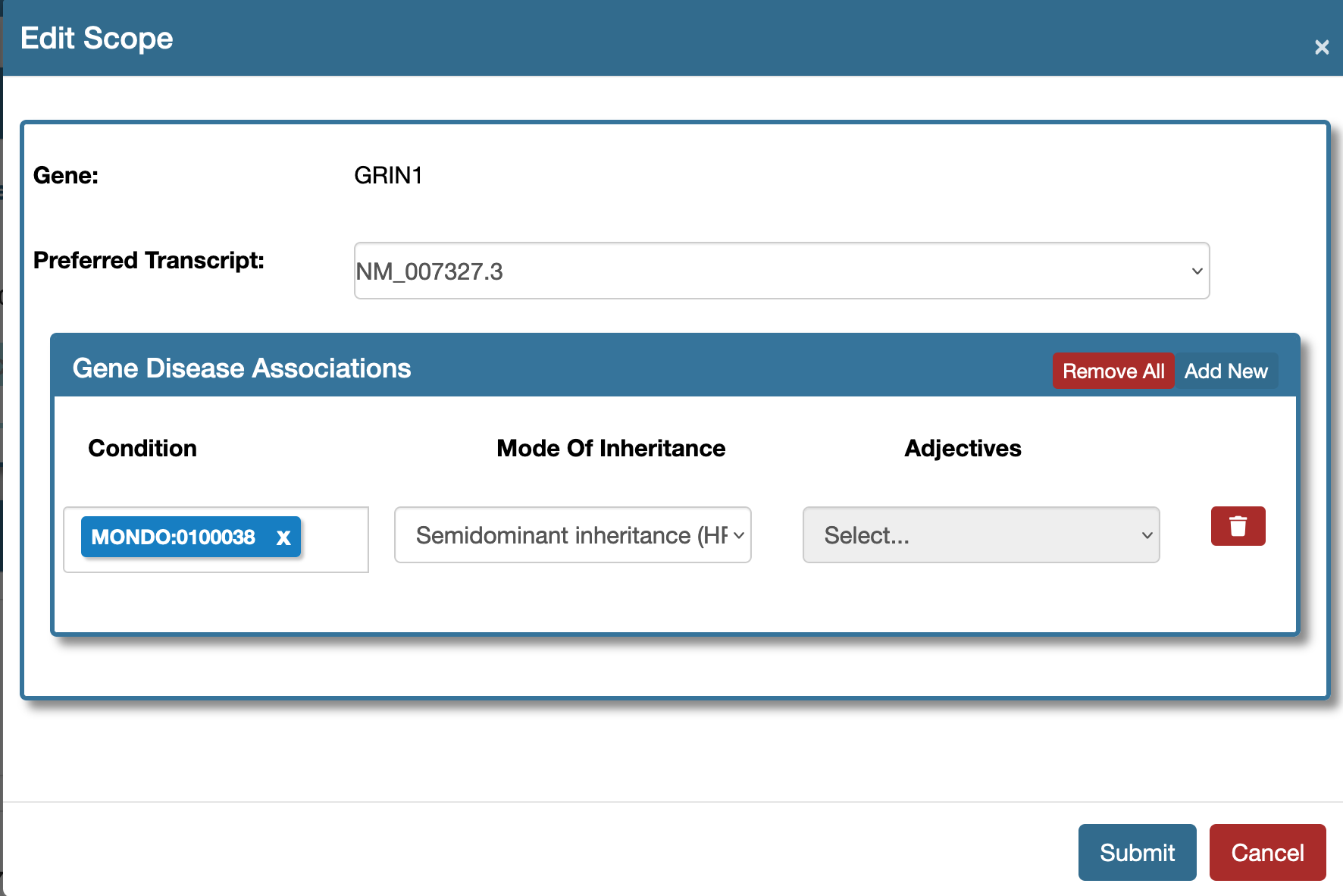Submit the scope changes

coord(1137,853)
